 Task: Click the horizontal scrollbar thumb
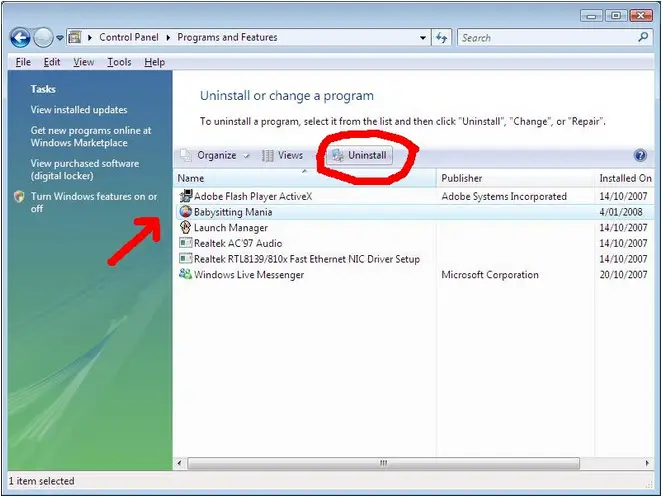[383, 463]
